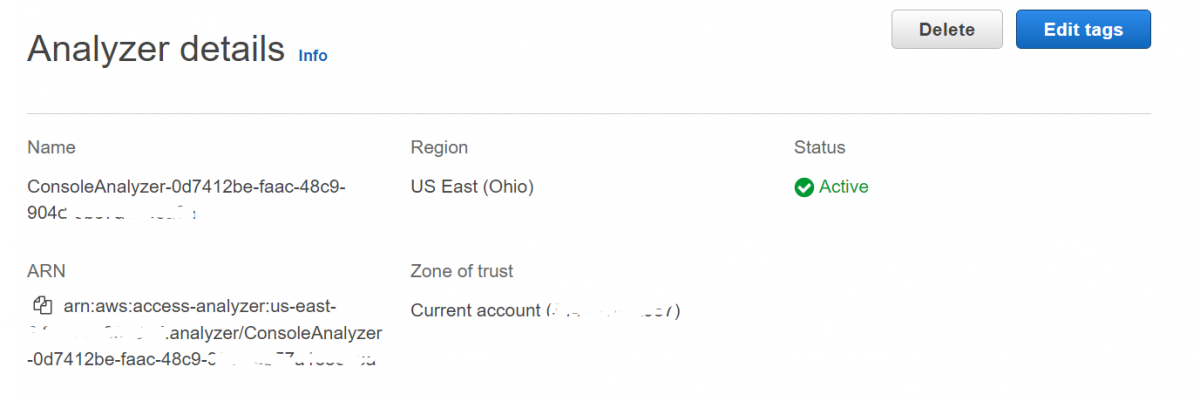Viewport: 1200px width, 401px height.
Task: Select the arn:aws:access-analyzer ARN text
Action: (200, 305)
